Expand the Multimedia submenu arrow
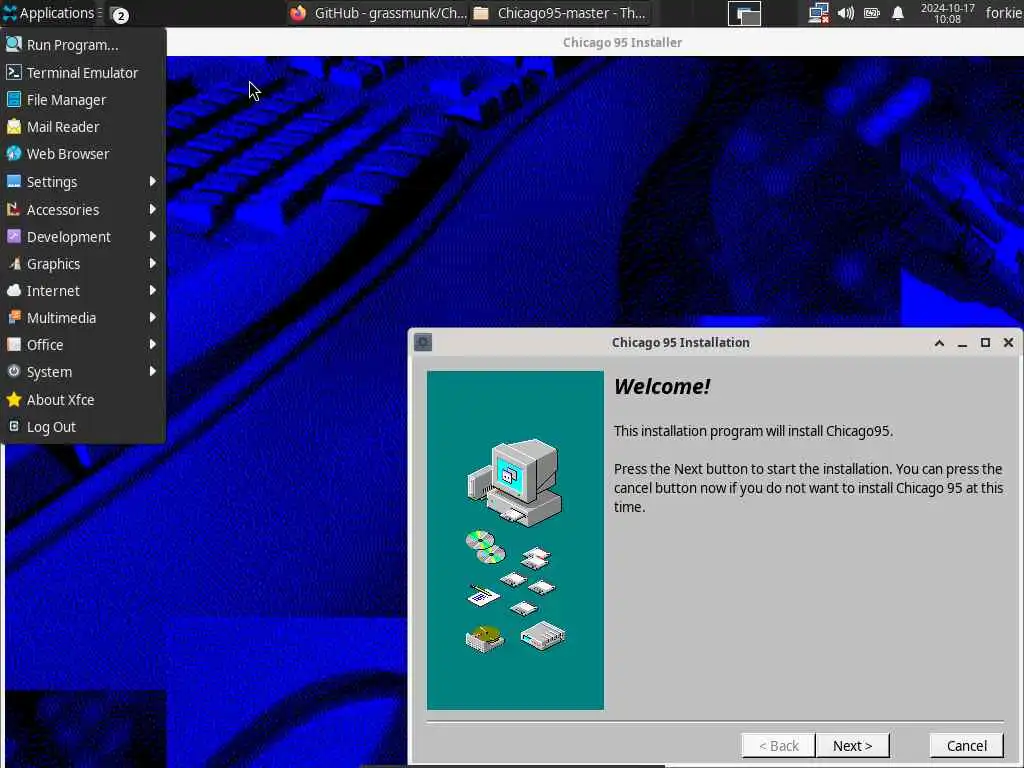 point(152,317)
